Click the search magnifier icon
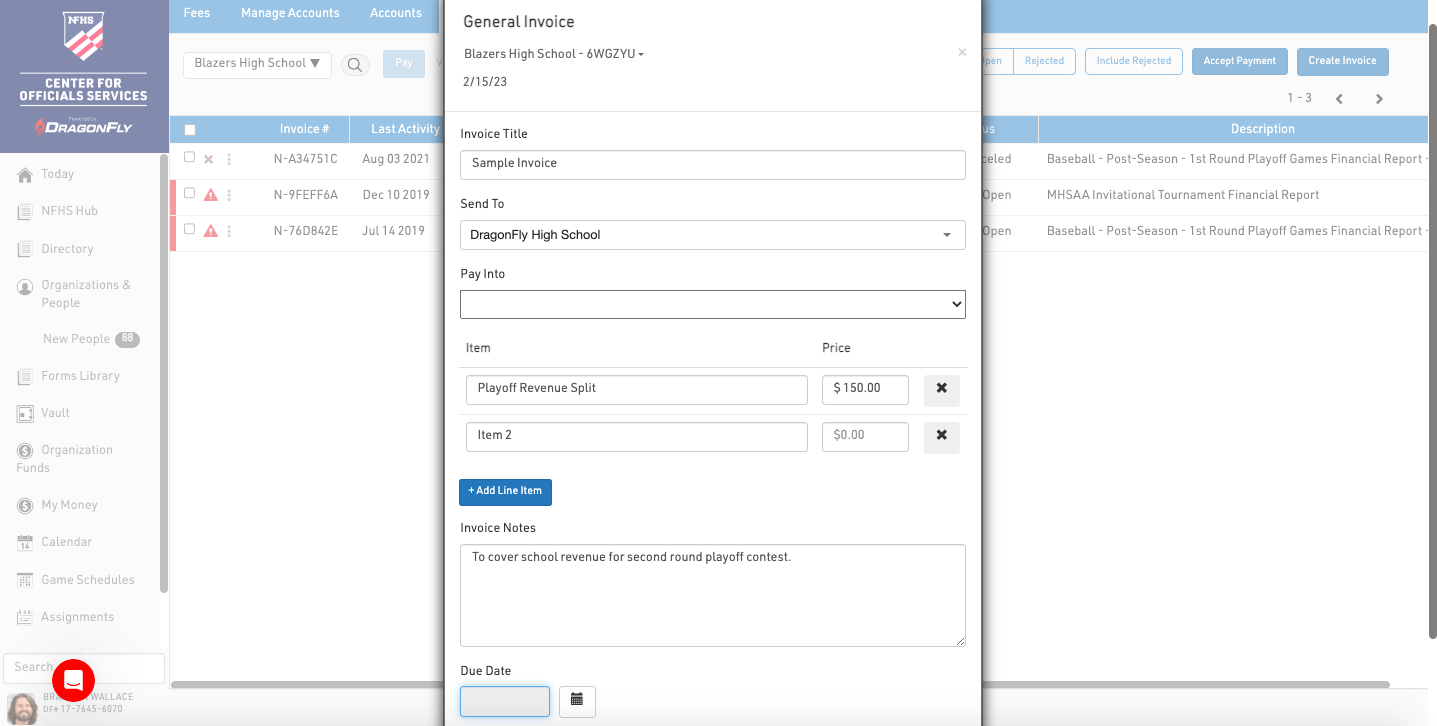Image resolution: width=1437 pixels, height=726 pixels. pos(354,65)
